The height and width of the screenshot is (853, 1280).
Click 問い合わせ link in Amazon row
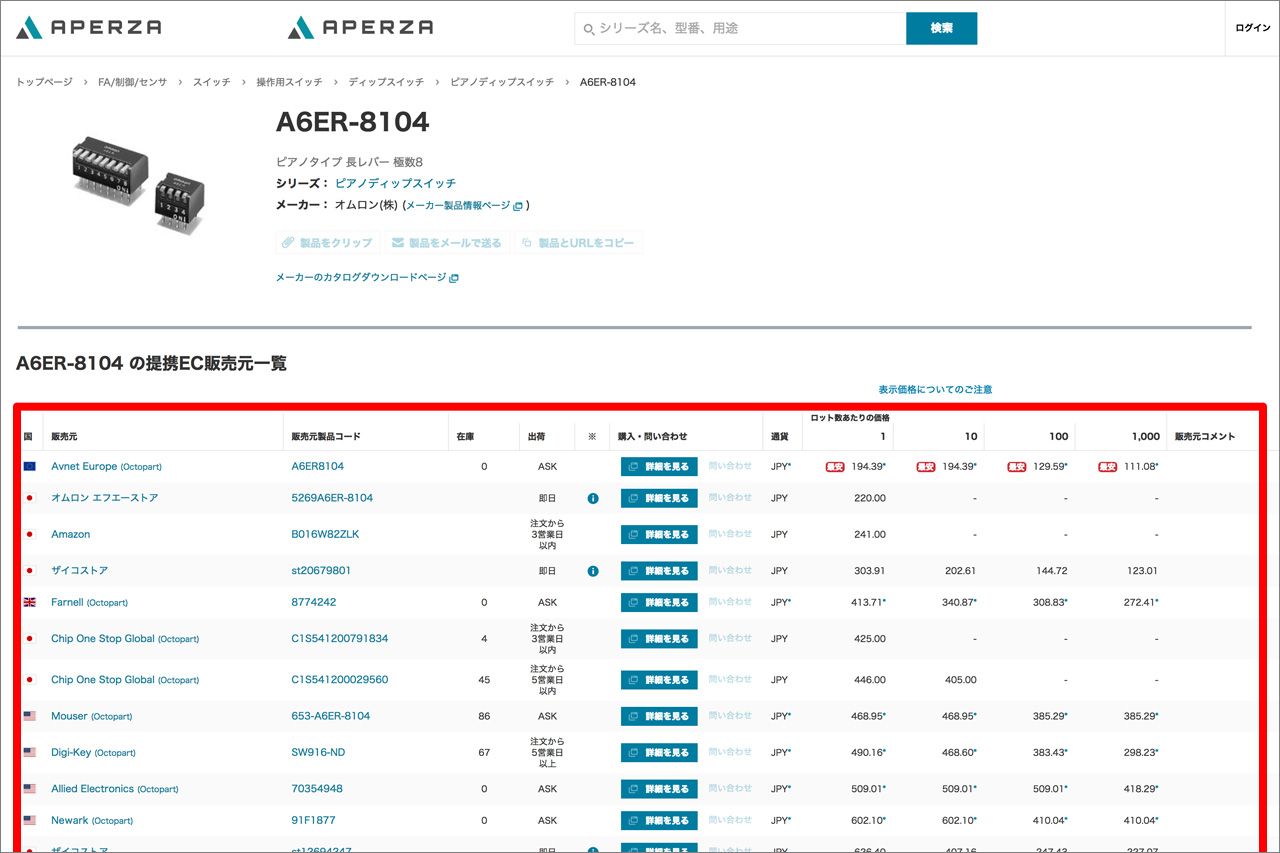(x=730, y=534)
